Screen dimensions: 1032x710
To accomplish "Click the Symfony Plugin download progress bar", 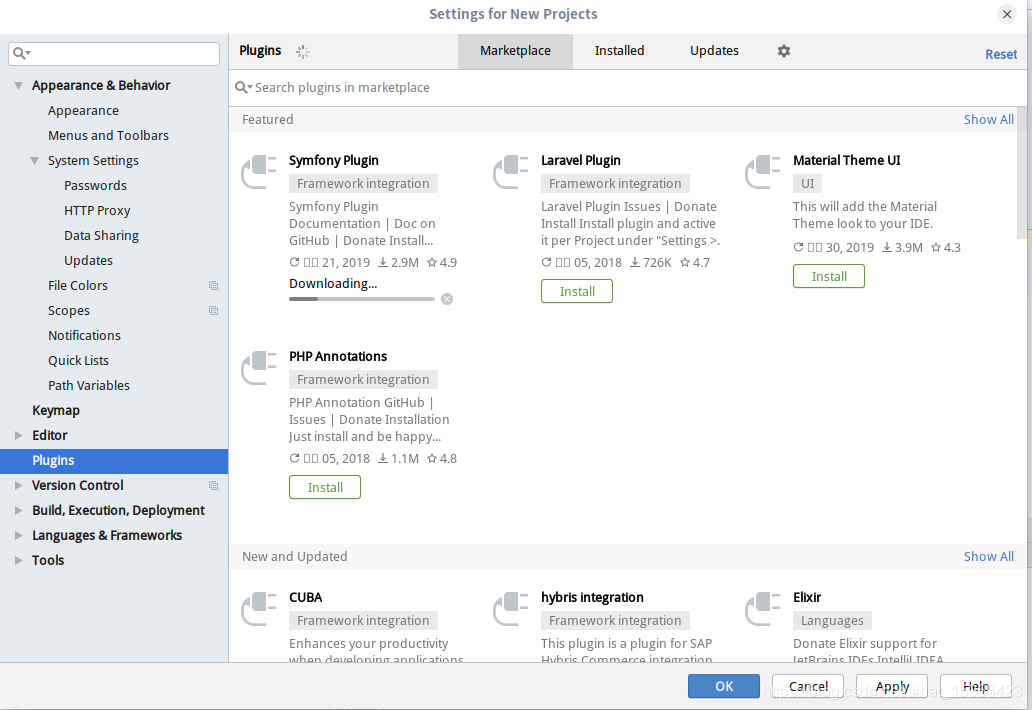I will pos(361,299).
